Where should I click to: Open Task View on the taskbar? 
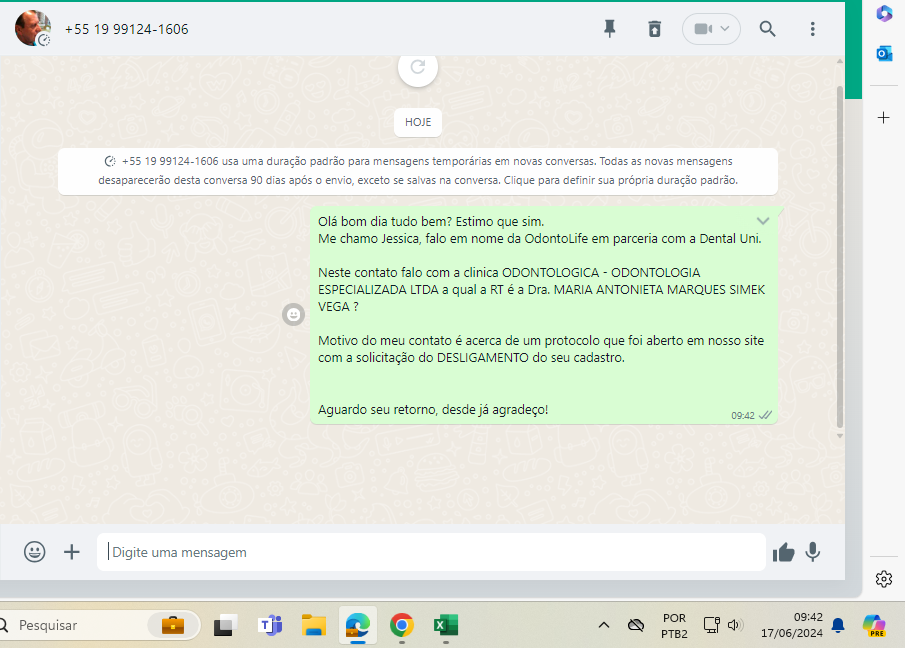(226, 625)
